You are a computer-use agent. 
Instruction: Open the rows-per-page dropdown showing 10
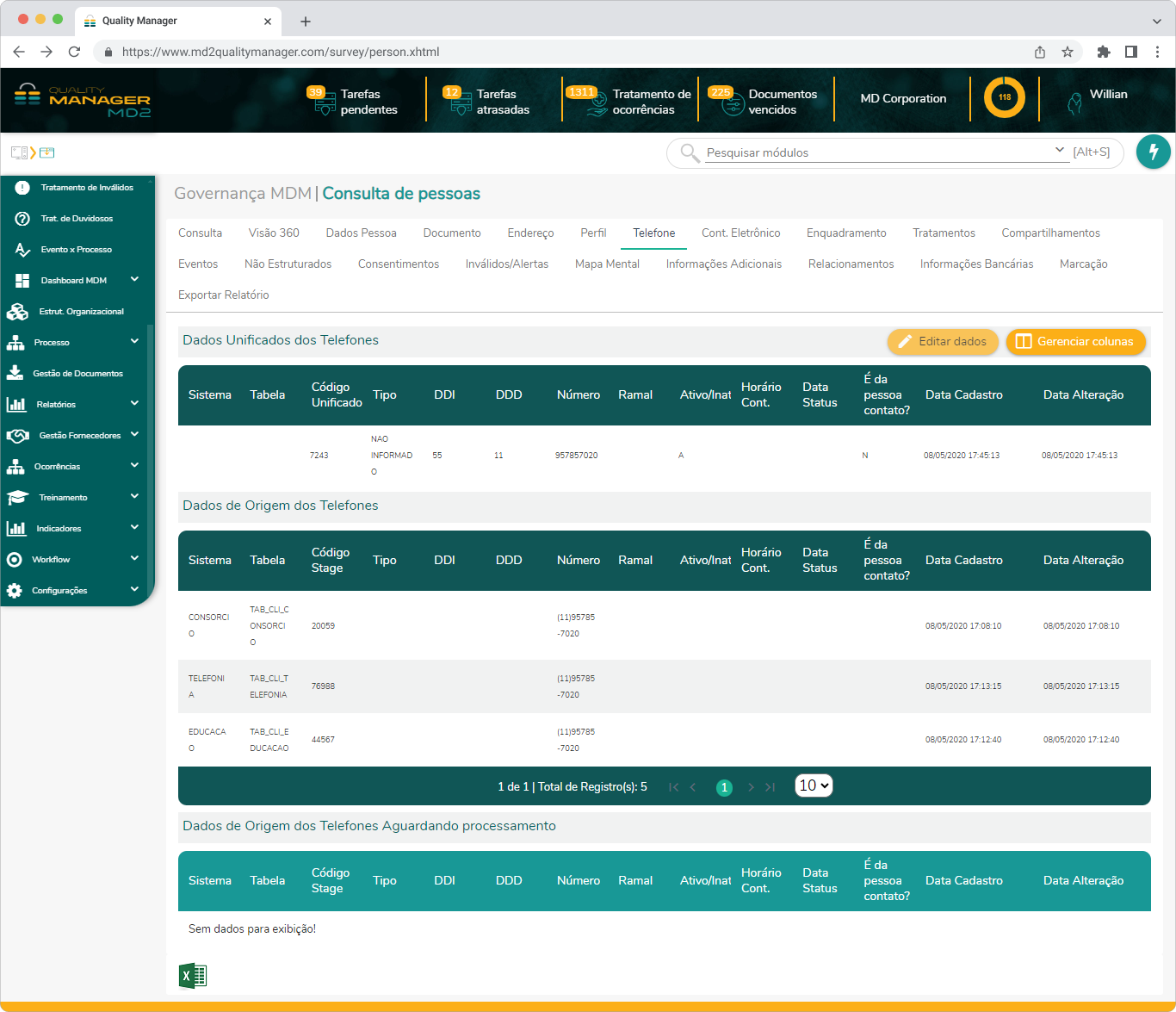click(813, 785)
